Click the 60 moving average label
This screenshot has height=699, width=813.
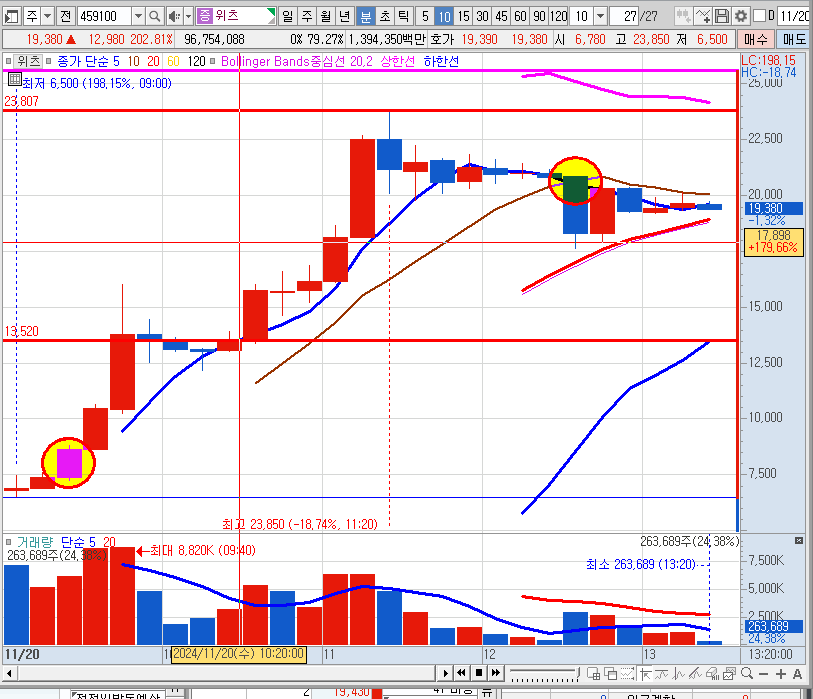173,61
